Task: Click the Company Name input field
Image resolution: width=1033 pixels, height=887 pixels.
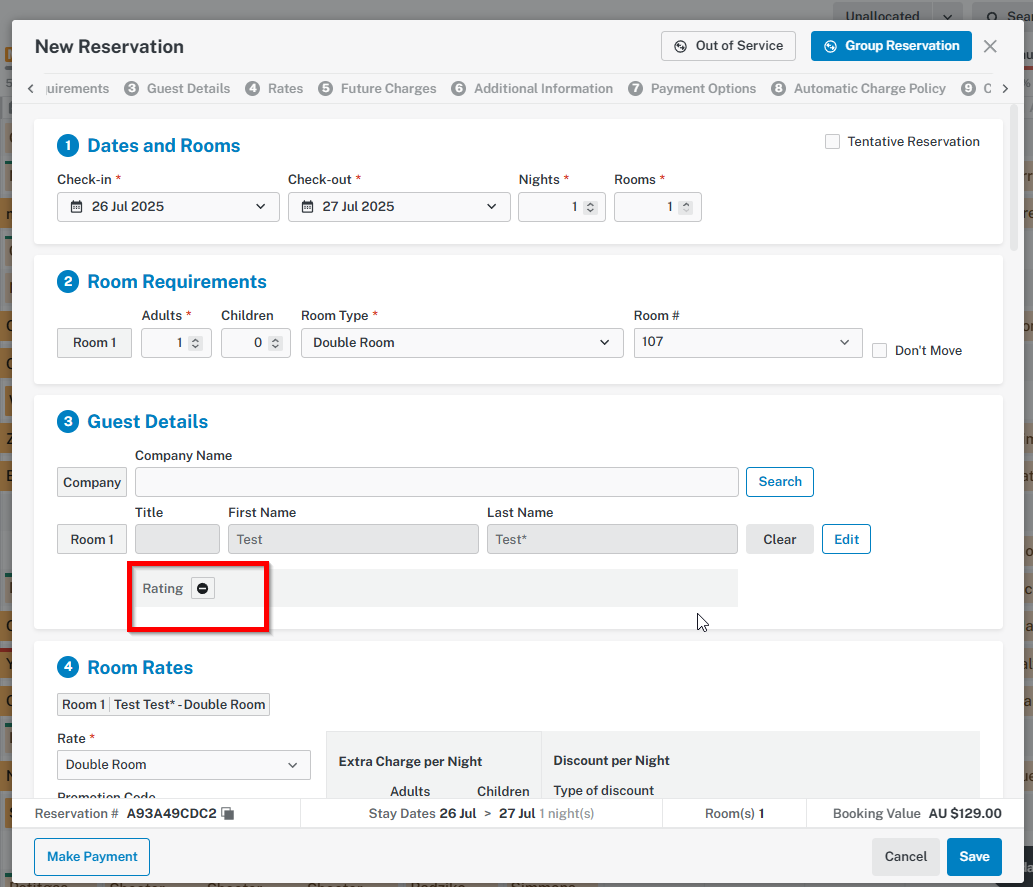Action: 436,482
